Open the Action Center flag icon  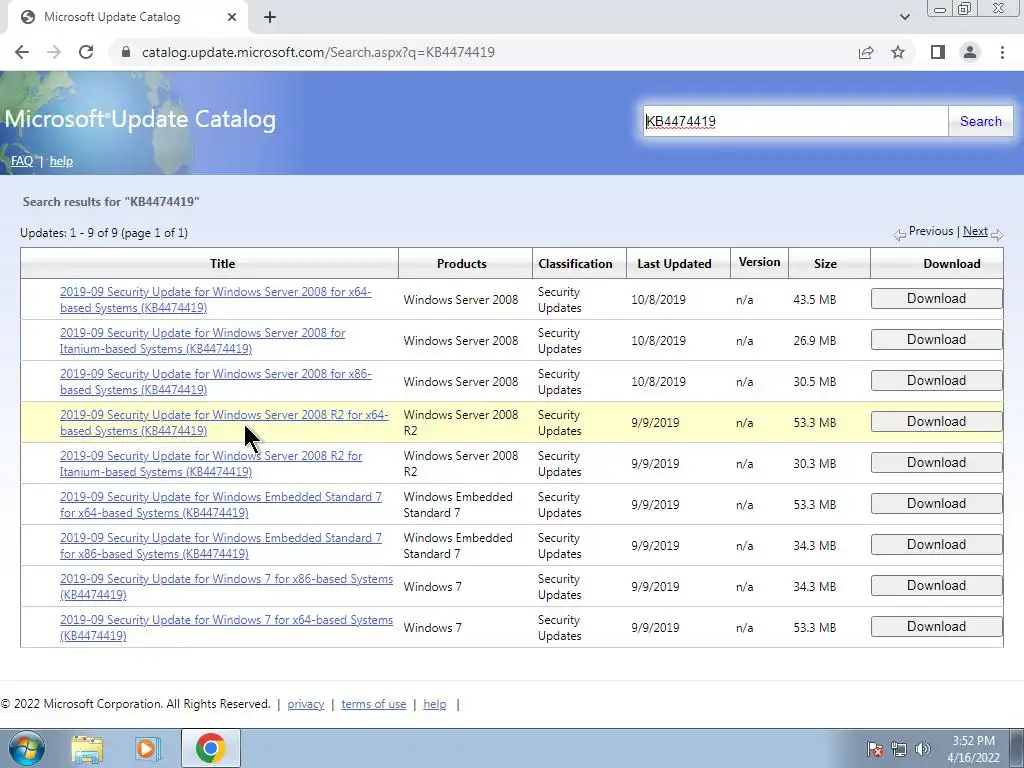(x=874, y=749)
